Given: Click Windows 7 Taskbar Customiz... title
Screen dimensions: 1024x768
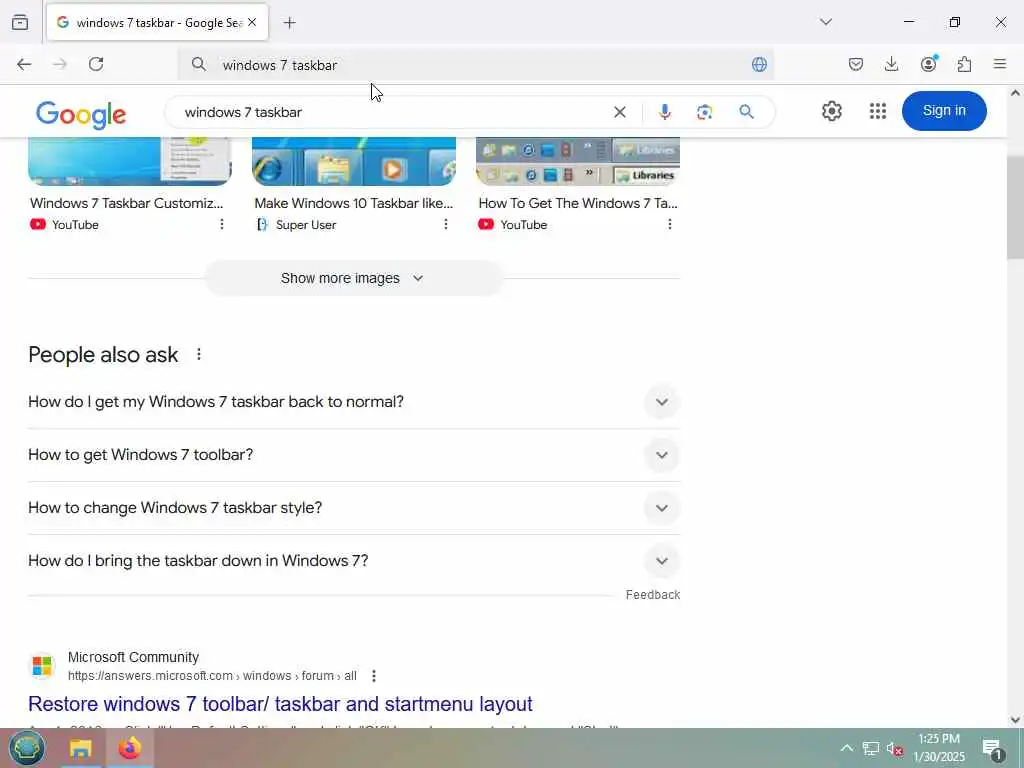Looking at the screenshot, I should coord(127,203).
